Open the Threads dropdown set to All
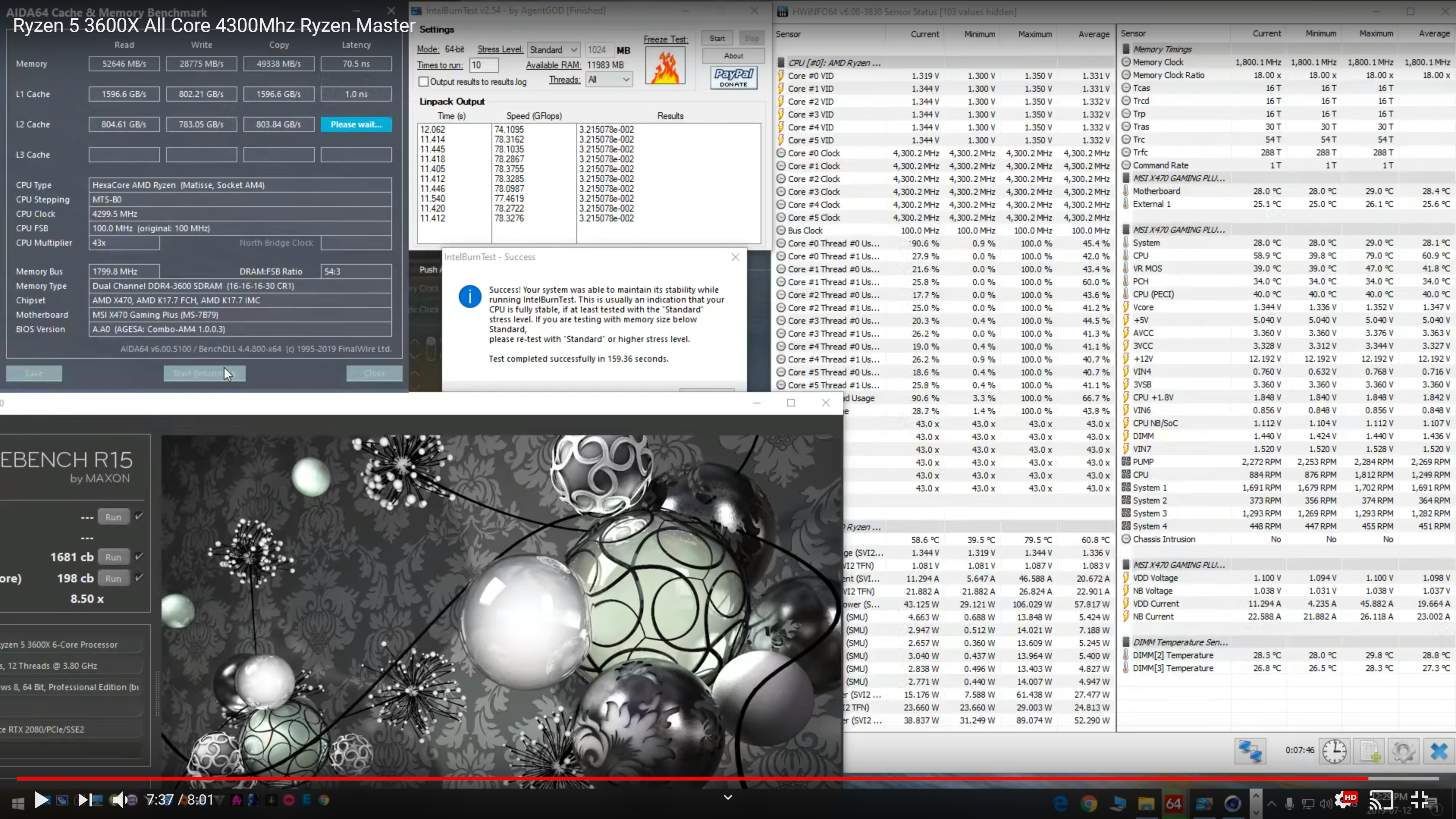 click(x=609, y=80)
